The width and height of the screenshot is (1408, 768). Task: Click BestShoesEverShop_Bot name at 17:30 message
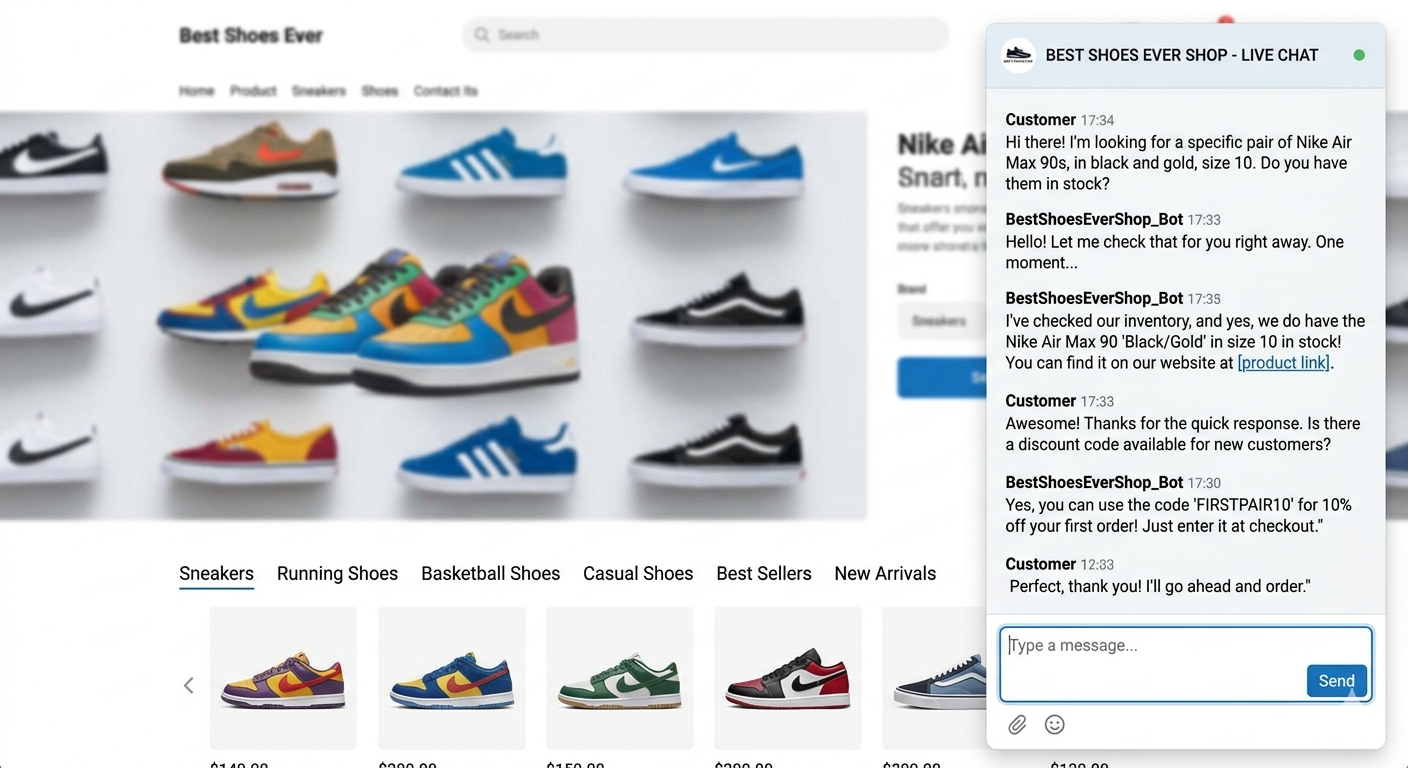click(x=1094, y=482)
